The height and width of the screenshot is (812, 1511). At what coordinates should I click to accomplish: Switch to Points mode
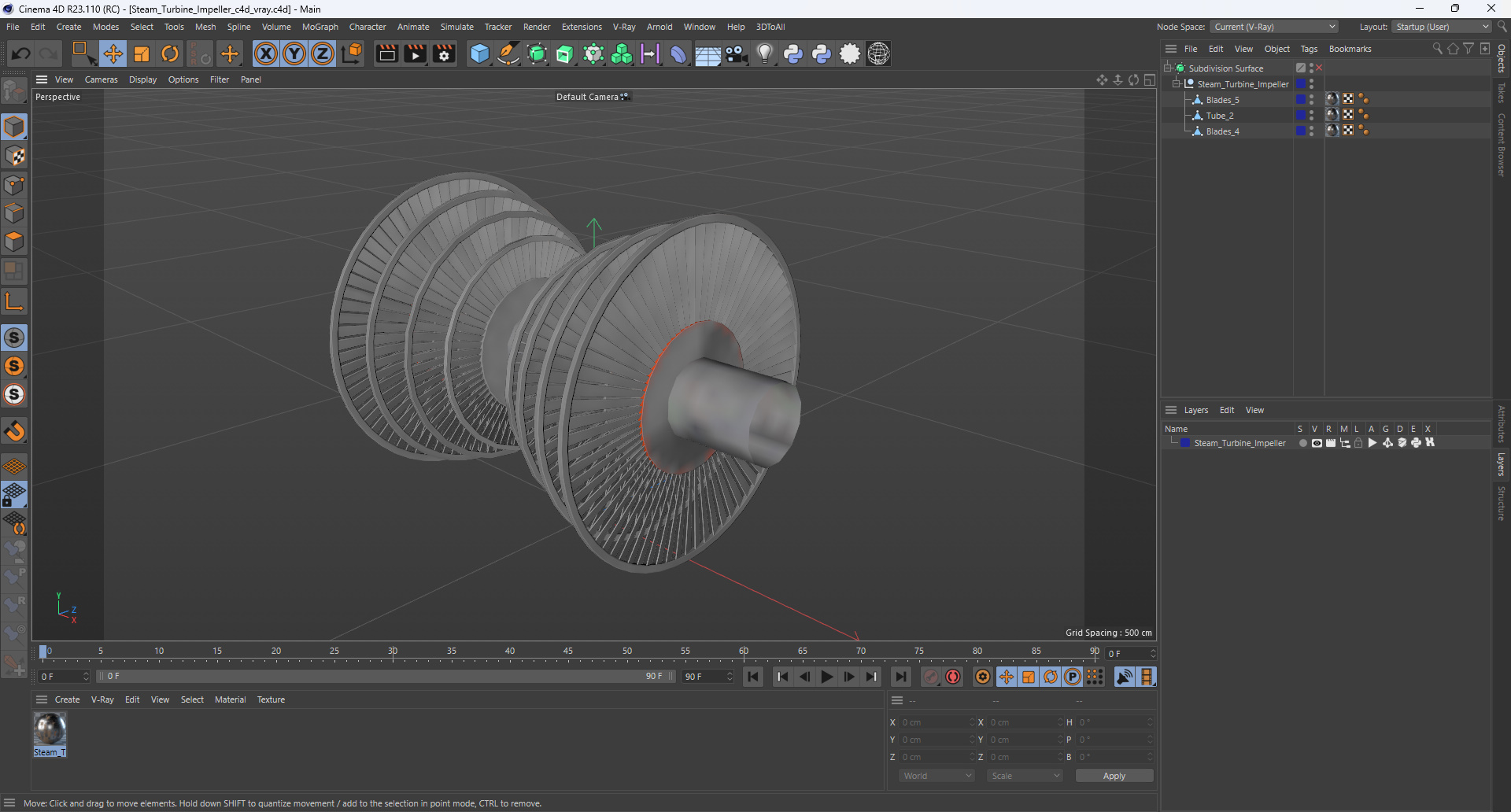(14, 185)
